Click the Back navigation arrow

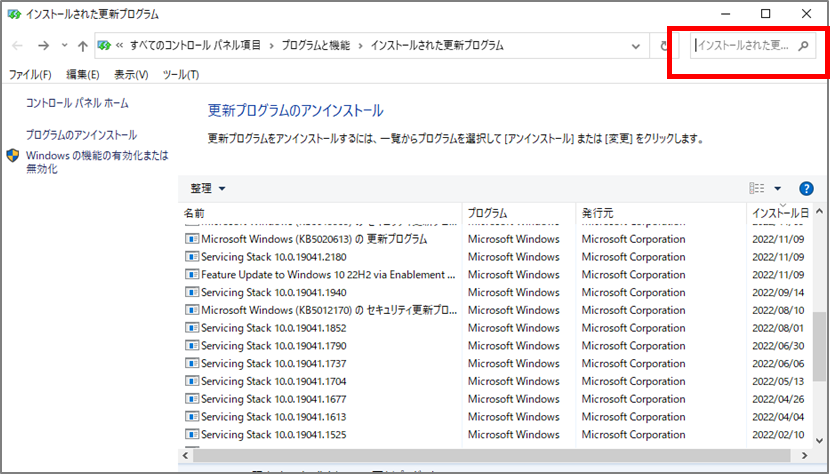click(x=17, y=46)
